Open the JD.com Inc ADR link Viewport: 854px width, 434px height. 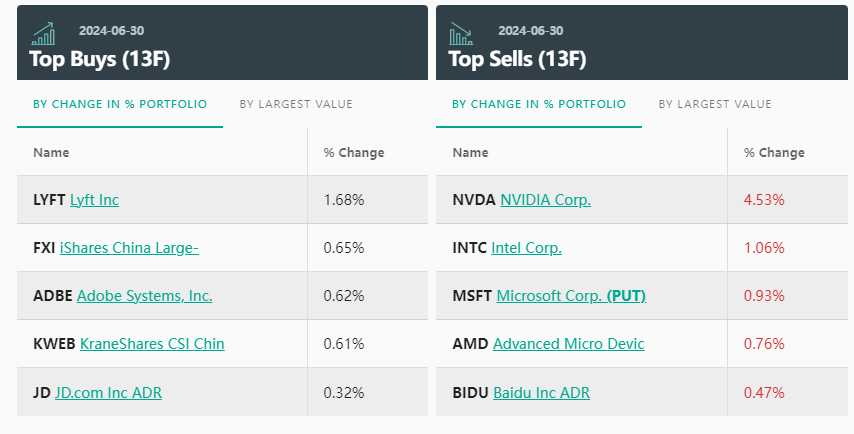point(108,393)
